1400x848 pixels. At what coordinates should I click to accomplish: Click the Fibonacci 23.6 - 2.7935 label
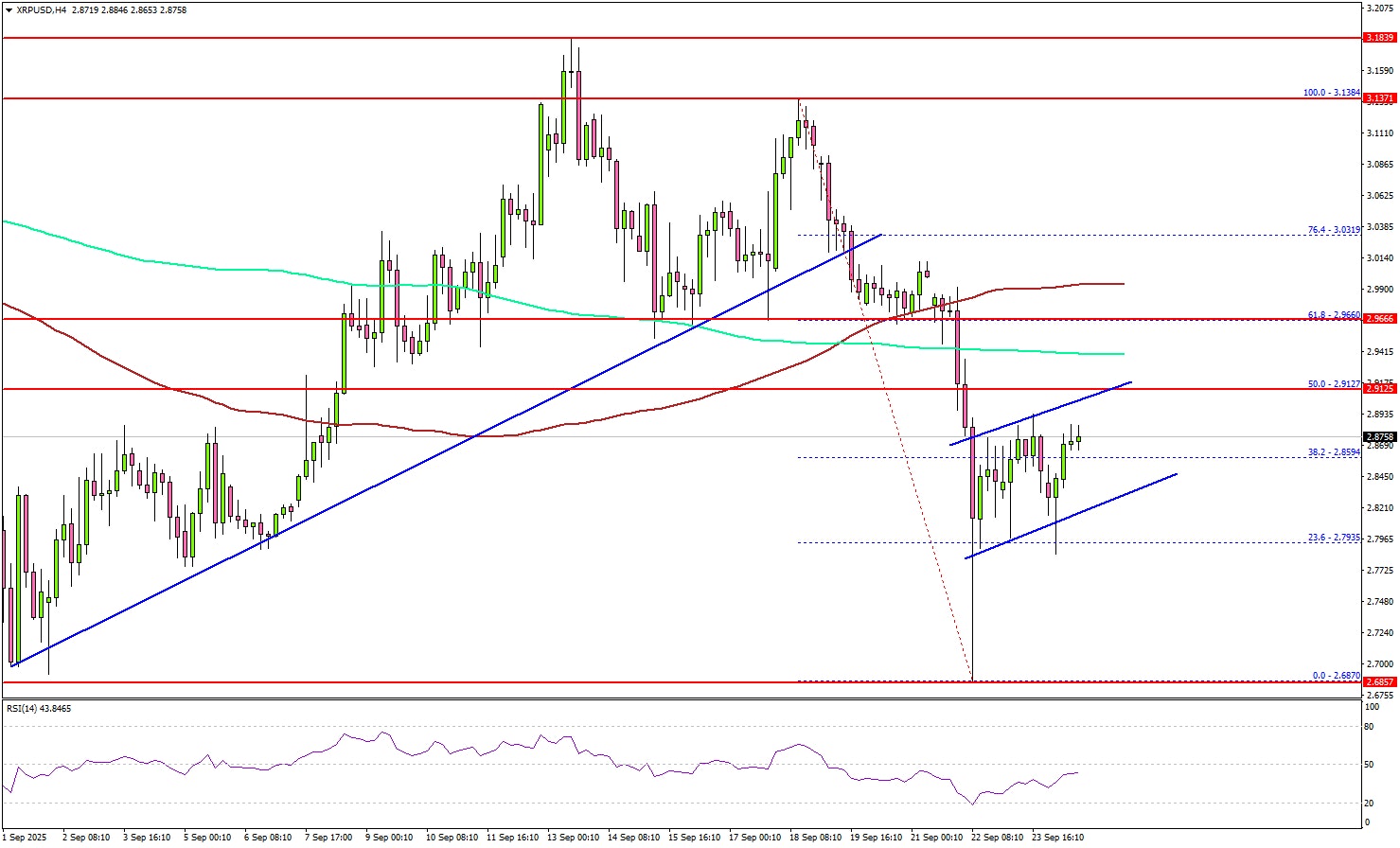1333,537
